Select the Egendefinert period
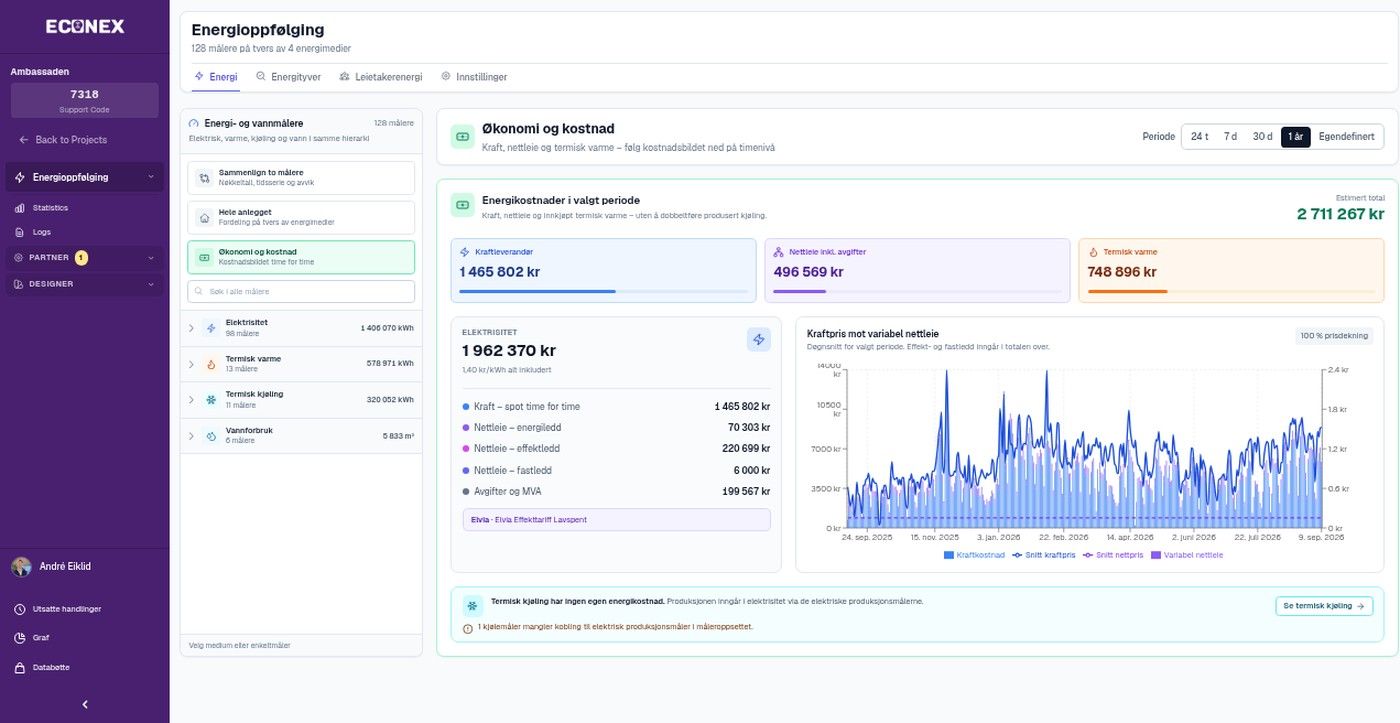 coord(1346,137)
